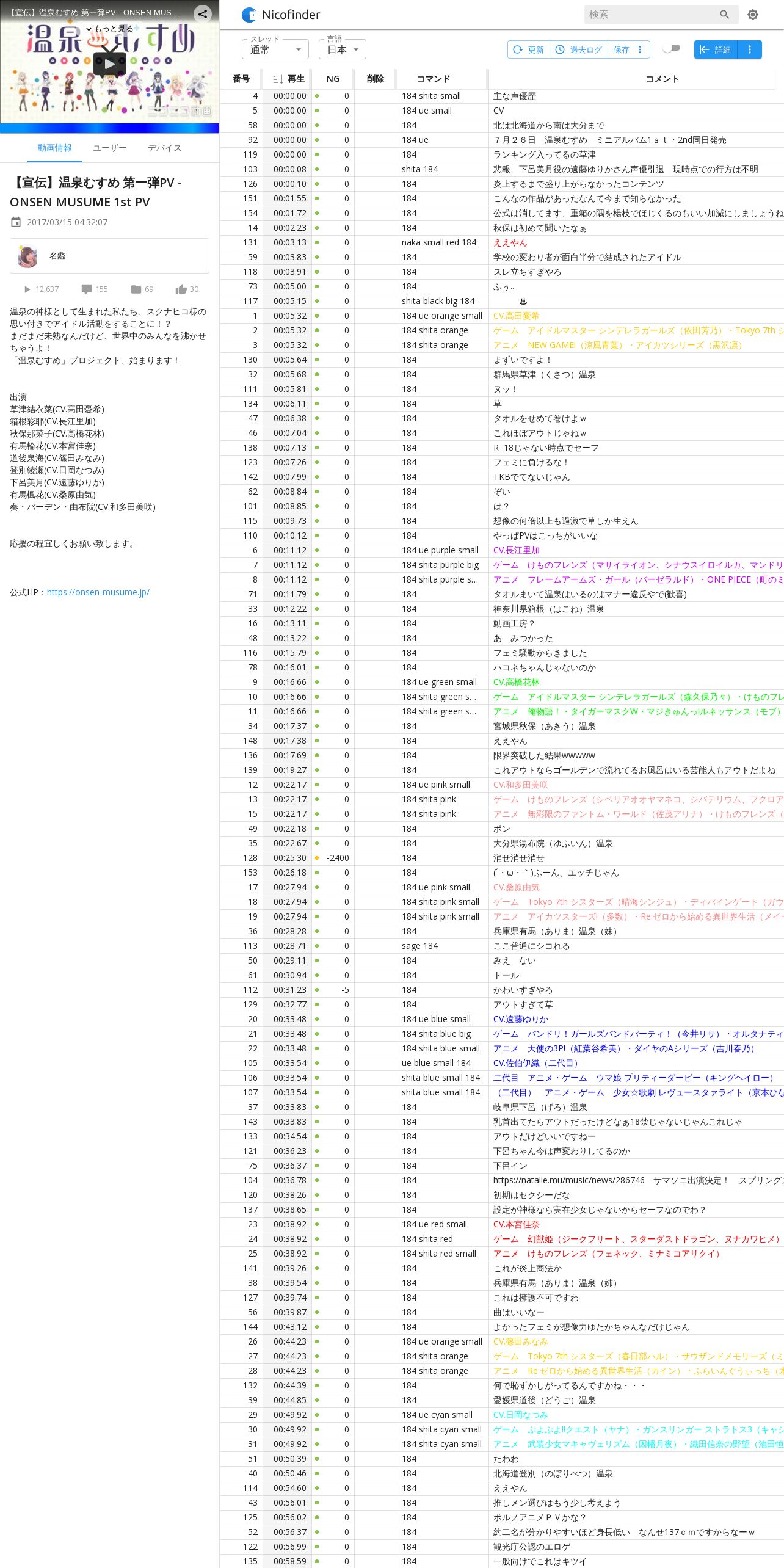This screenshot has width=784, height=1568.
Task: Click the calendar icon beside the upload date
Action: coord(16,222)
